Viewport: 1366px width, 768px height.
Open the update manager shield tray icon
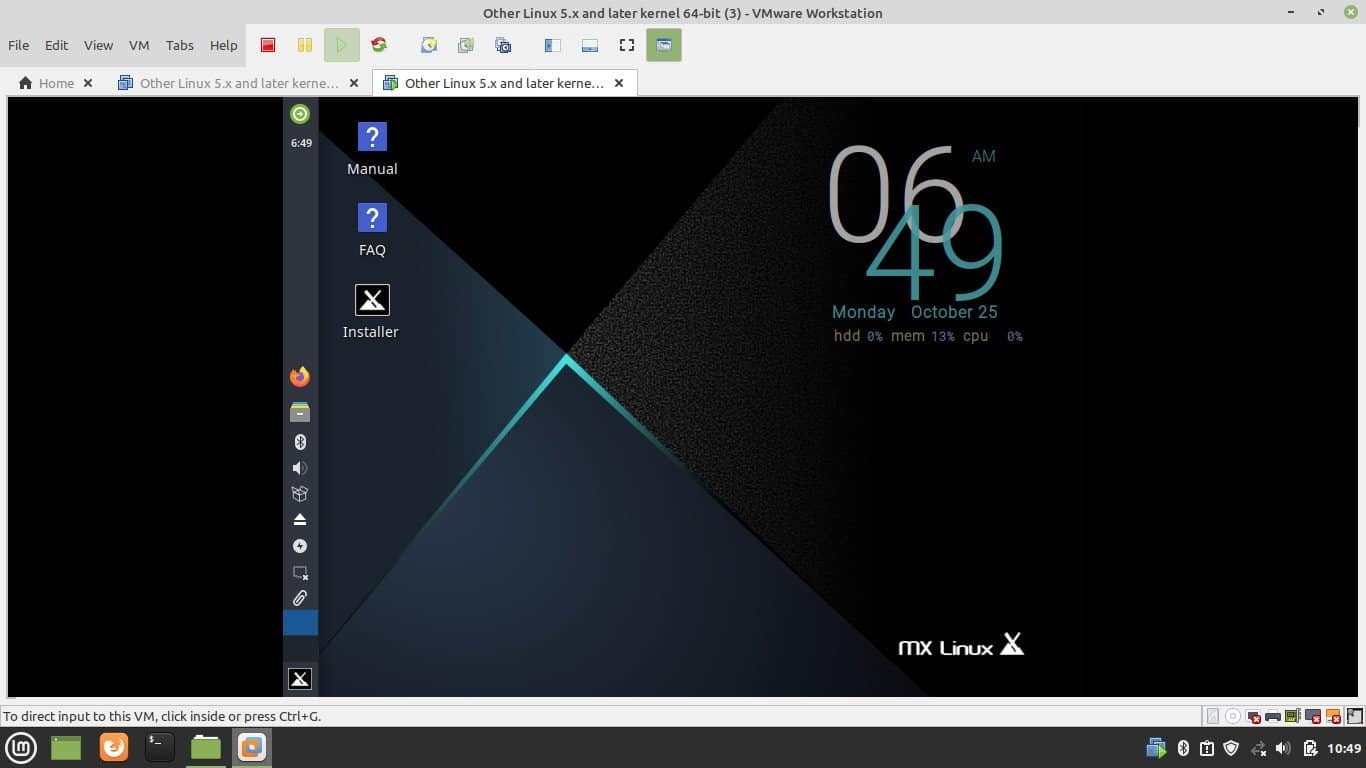click(1232, 748)
